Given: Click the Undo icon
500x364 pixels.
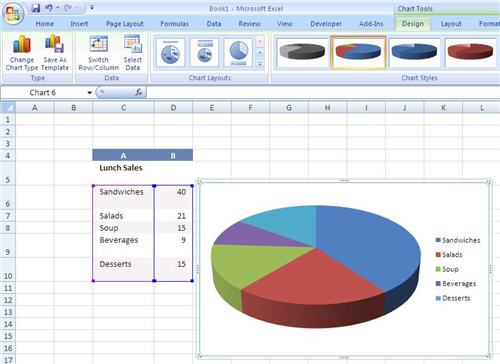Looking at the screenshot, I should point(49,8).
